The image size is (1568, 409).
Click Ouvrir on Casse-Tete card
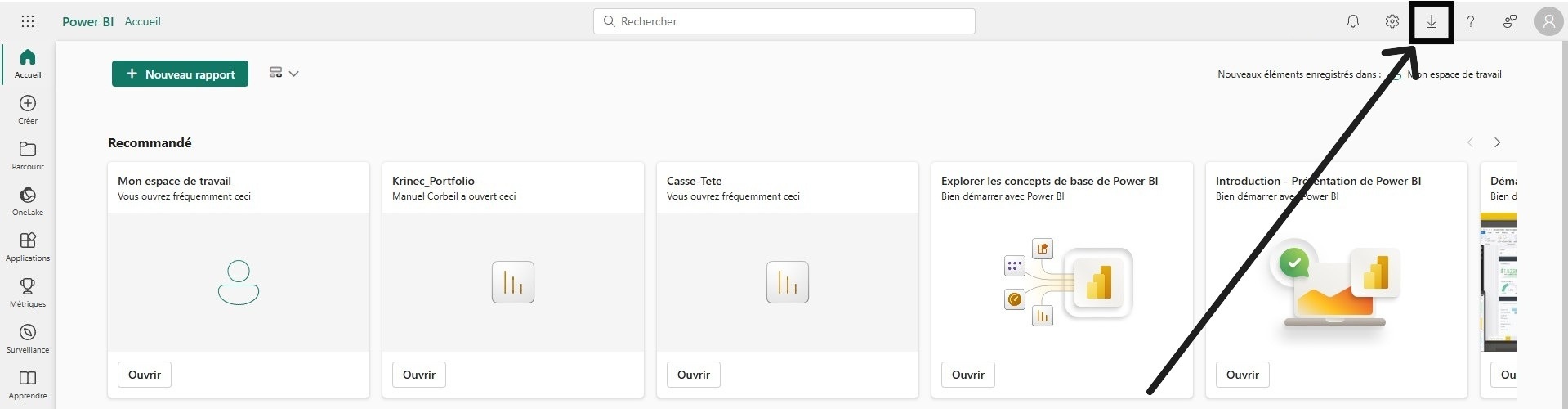click(x=694, y=375)
